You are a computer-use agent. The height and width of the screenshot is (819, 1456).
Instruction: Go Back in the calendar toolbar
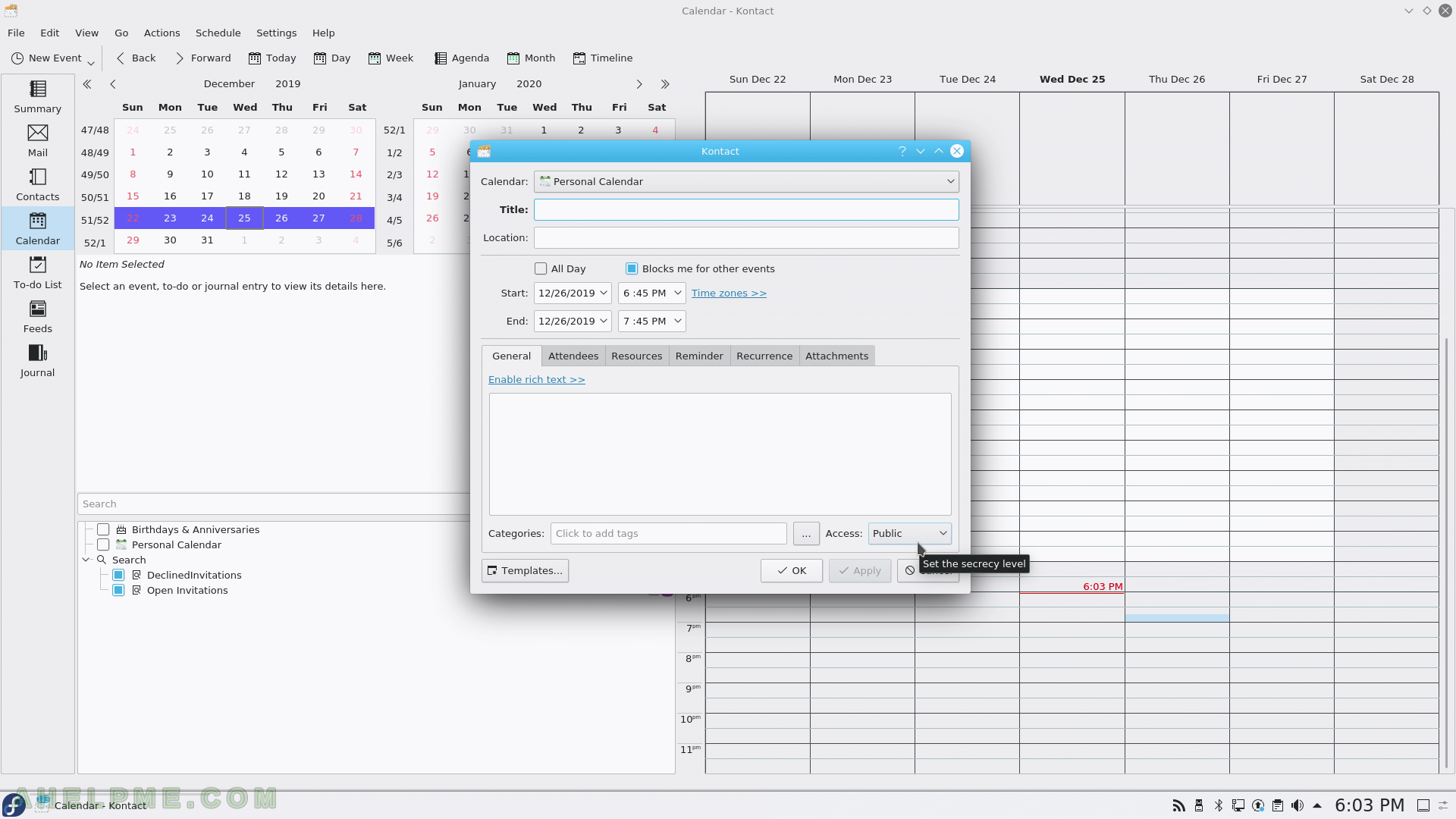[136, 58]
